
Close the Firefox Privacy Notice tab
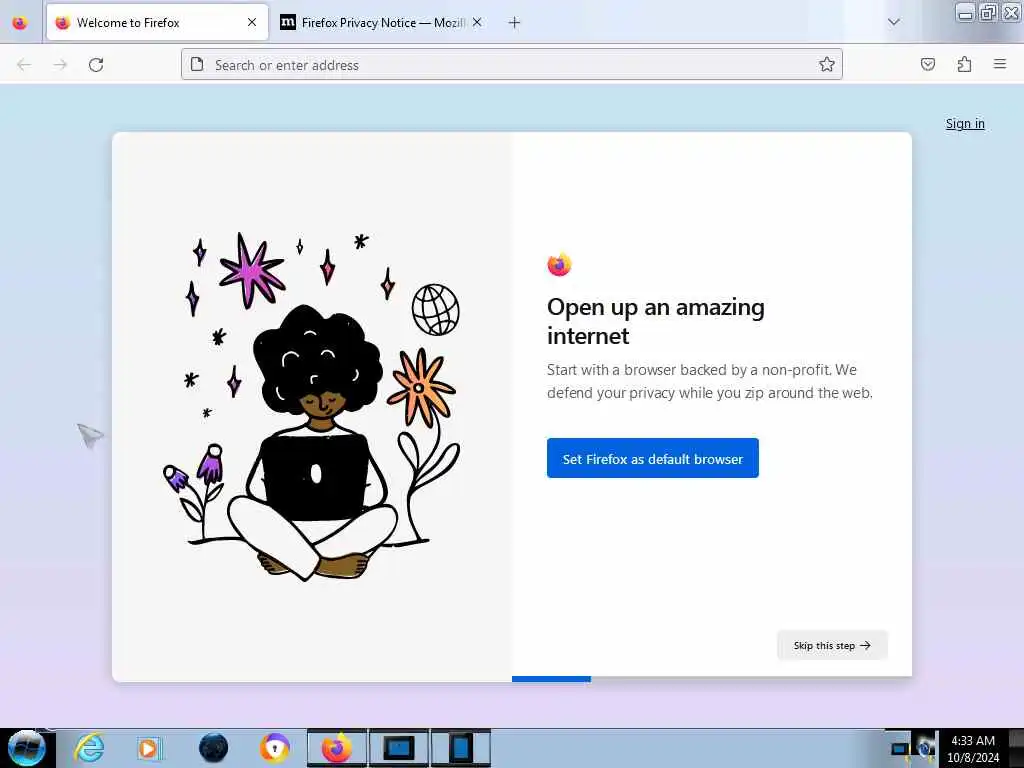coord(477,22)
